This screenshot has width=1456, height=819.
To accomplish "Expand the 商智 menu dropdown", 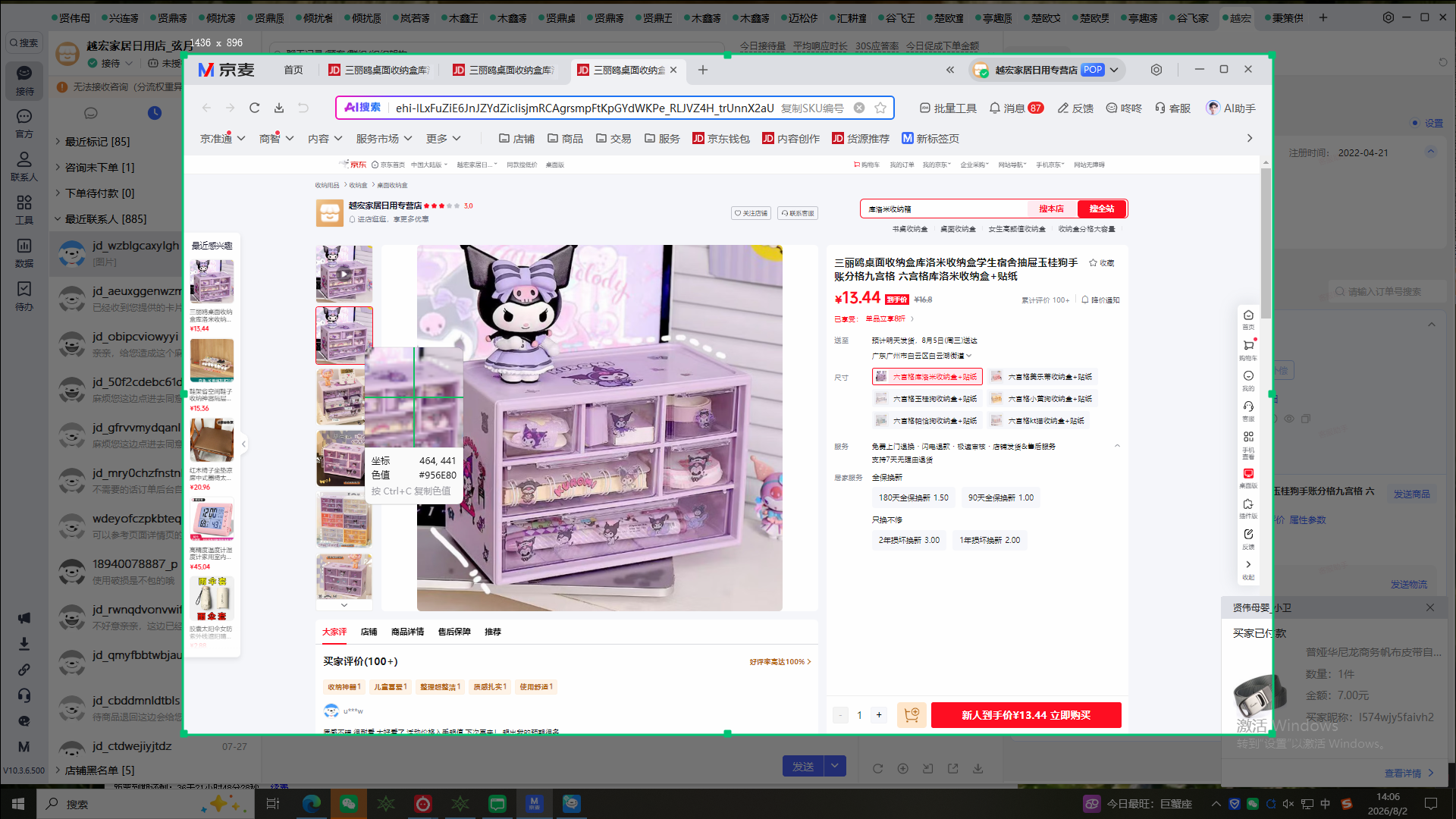I will 276,139.
